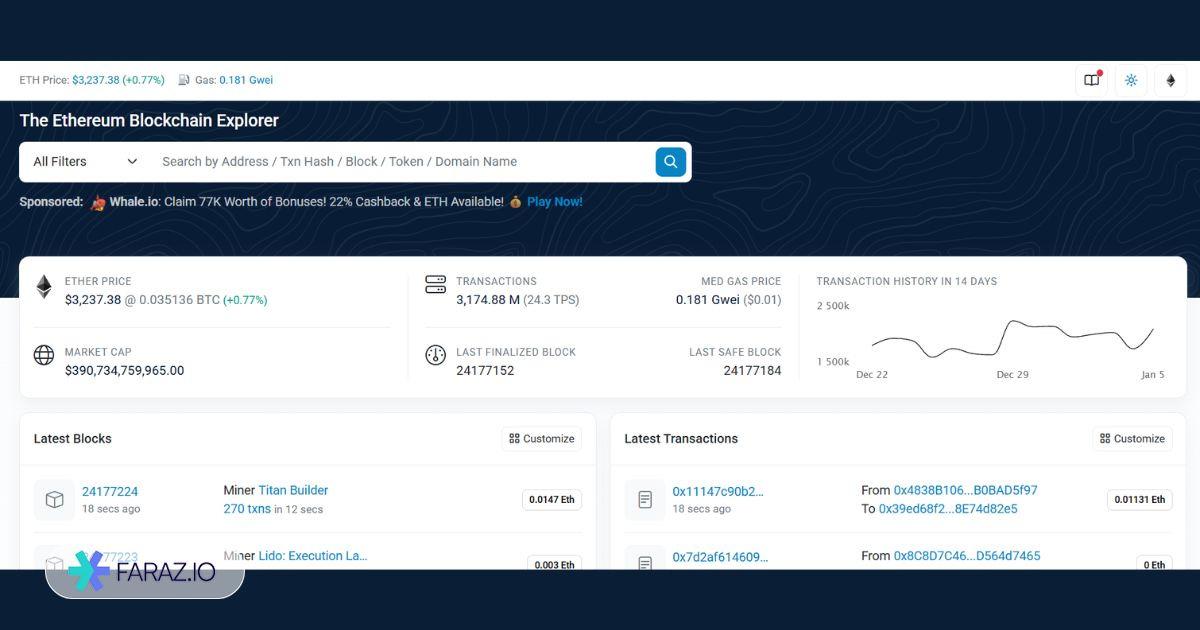Expand the All Filters dropdown
The width and height of the screenshot is (1200, 630).
click(x=83, y=161)
